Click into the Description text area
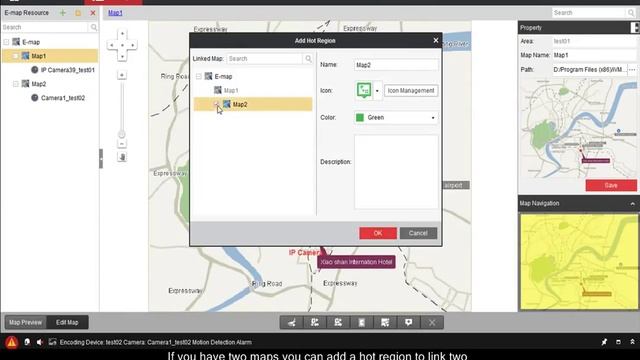The width and height of the screenshot is (640, 360). pyautogui.click(x=396, y=172)
